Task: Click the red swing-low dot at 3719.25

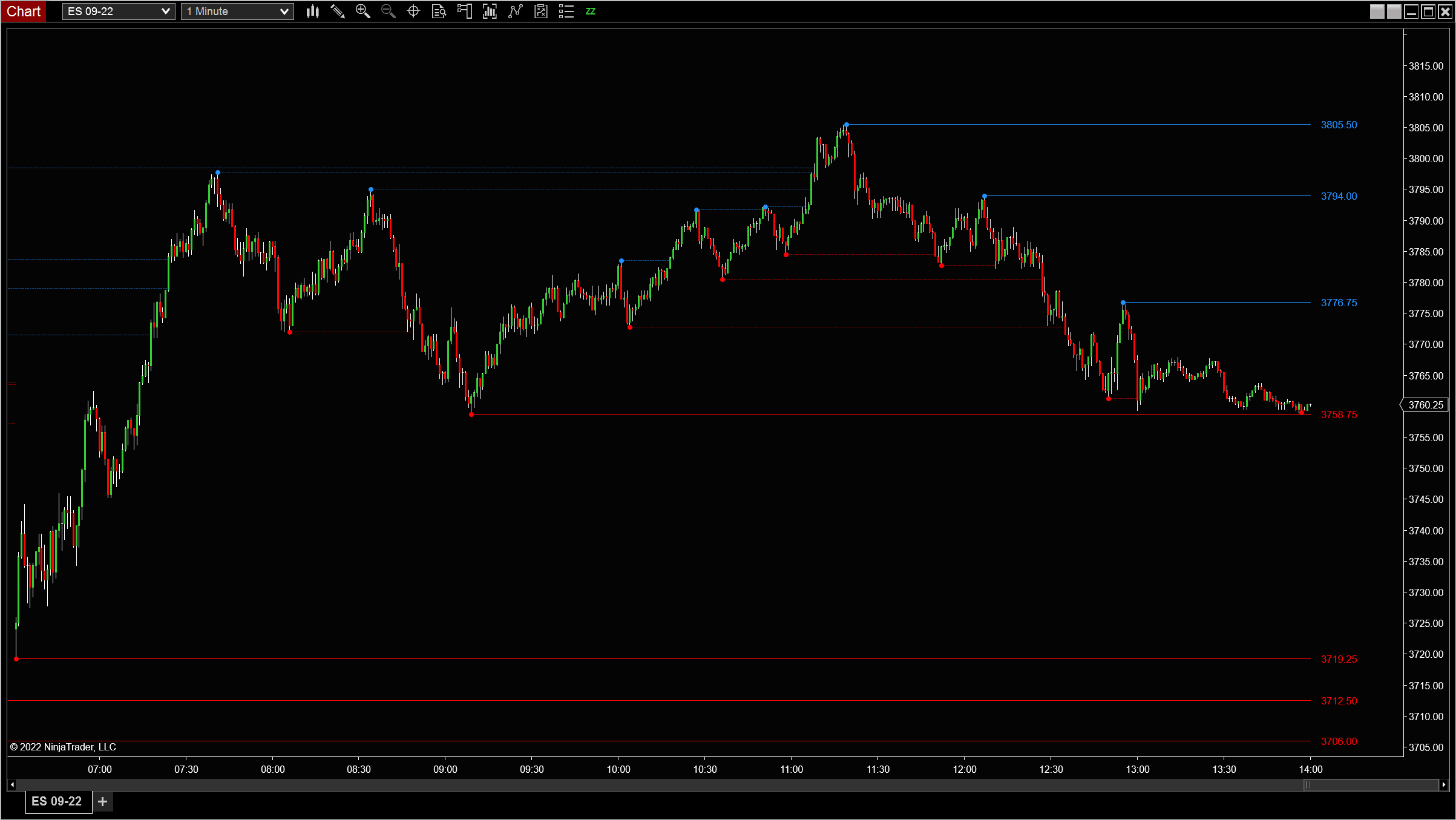Action: (x=16, y=659)
